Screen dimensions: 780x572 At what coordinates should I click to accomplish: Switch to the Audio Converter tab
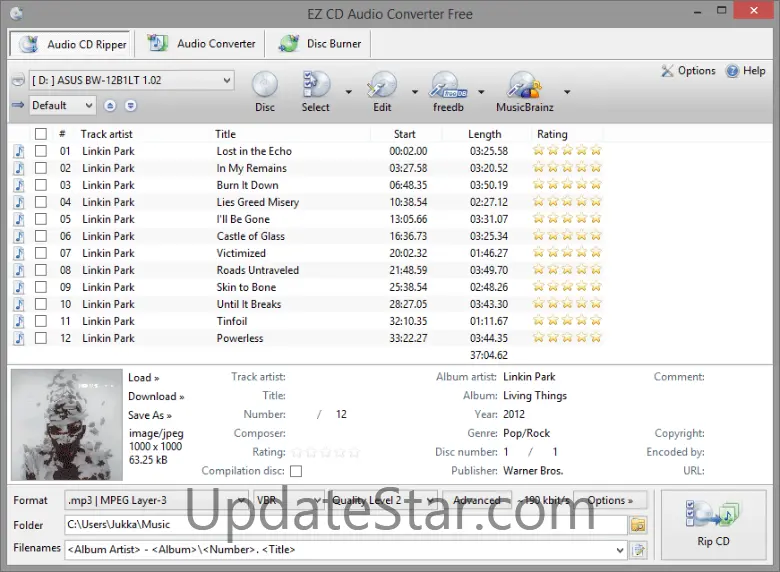click(200, 44)
